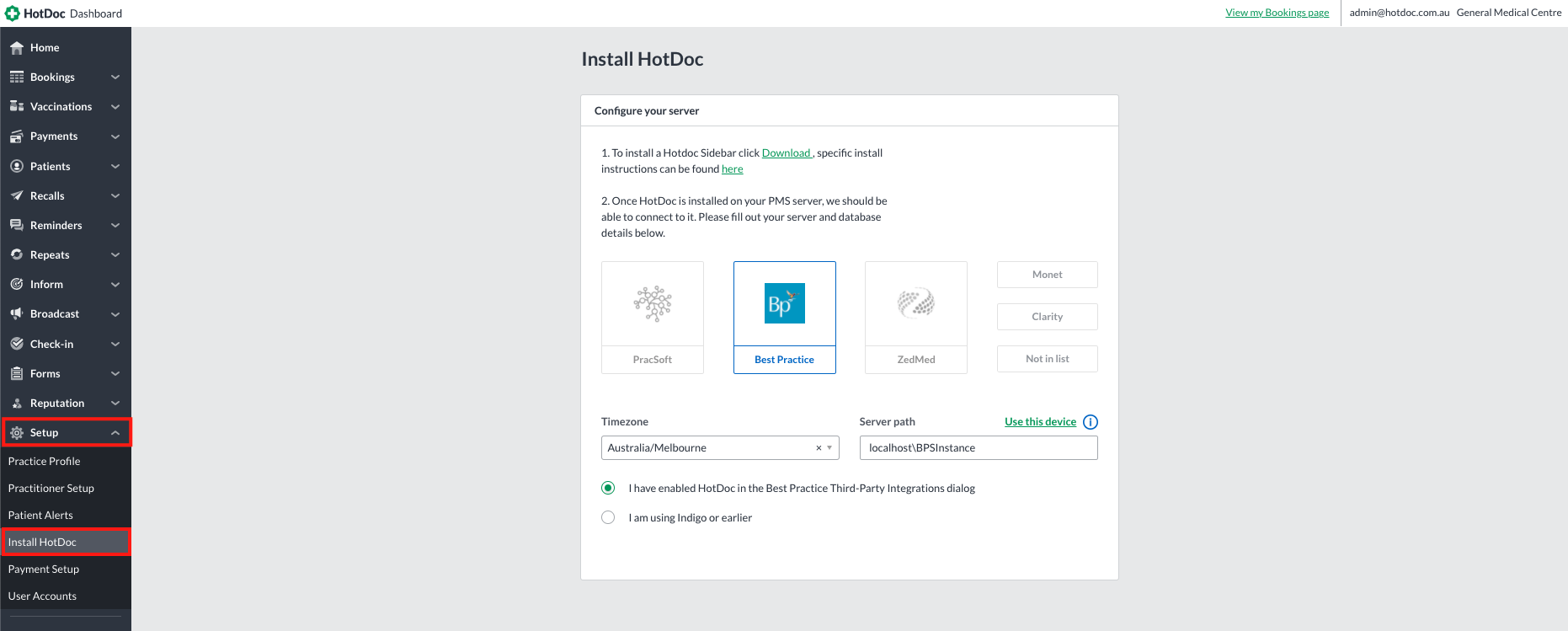Screen dimensions: 1568x631
Task: Click the ZedMed logo icon
Action: click(916, 303)
